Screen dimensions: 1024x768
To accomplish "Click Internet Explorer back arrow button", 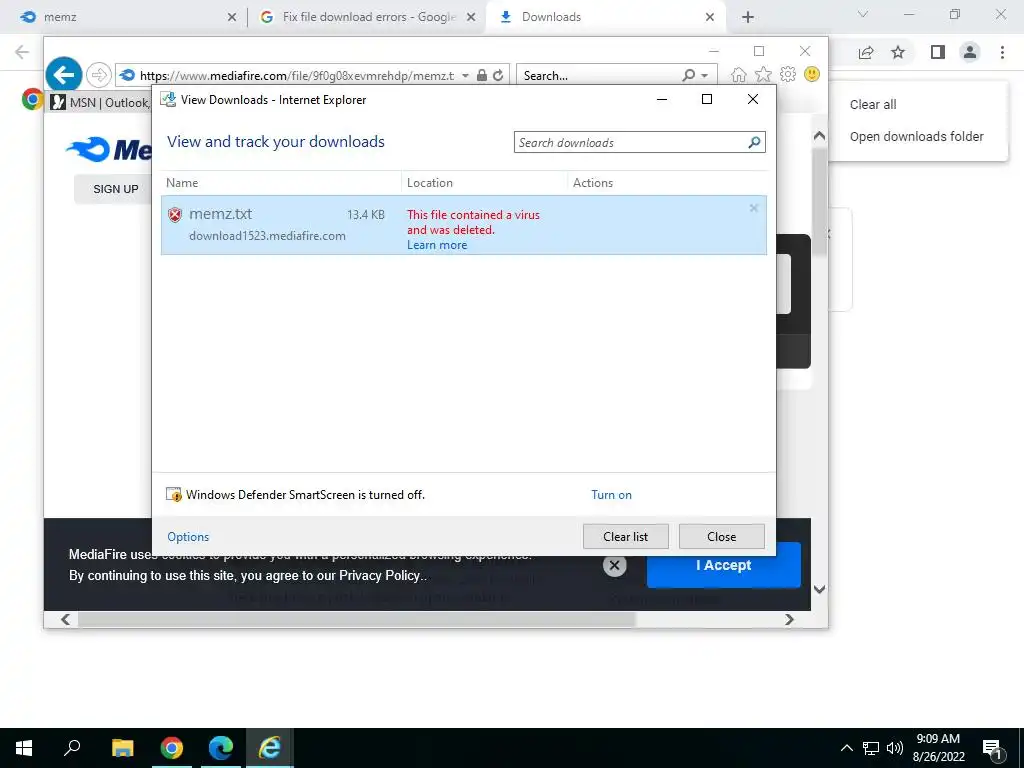I will [63, 75].
